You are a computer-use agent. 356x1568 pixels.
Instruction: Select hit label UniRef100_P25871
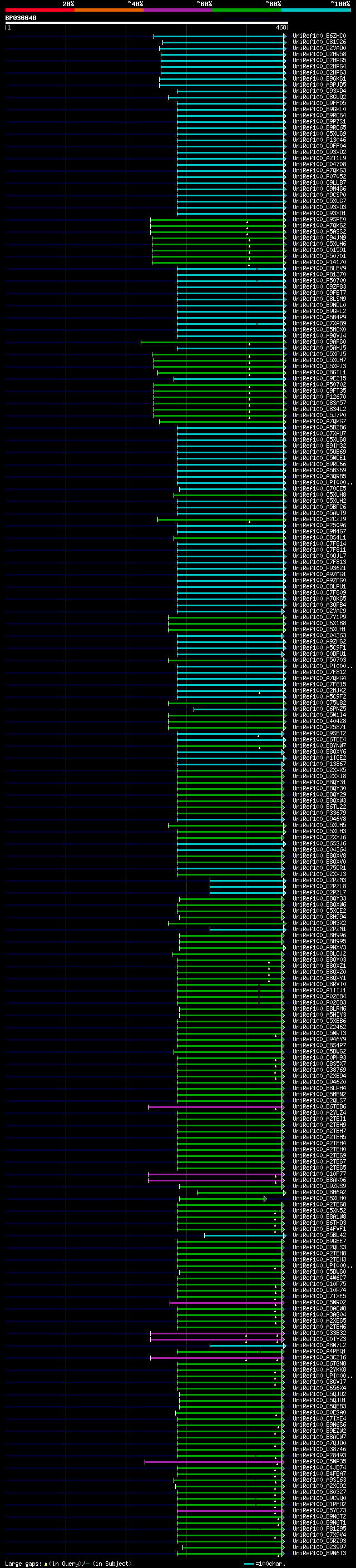[x=319, y=728]
